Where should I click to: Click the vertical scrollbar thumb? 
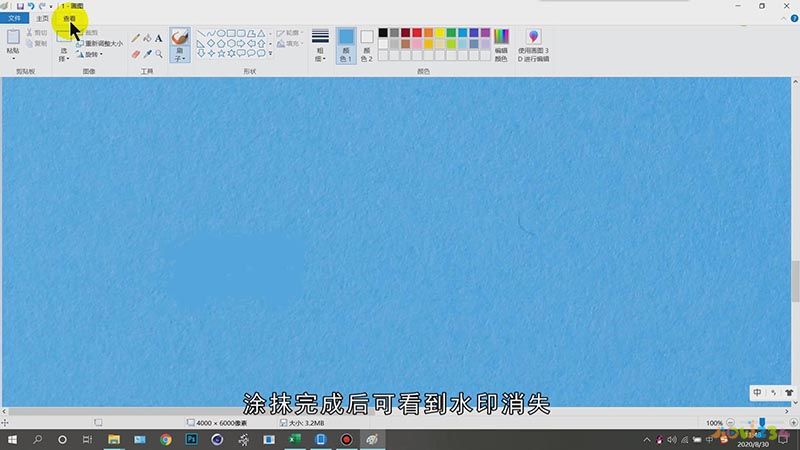coord(795,281)
